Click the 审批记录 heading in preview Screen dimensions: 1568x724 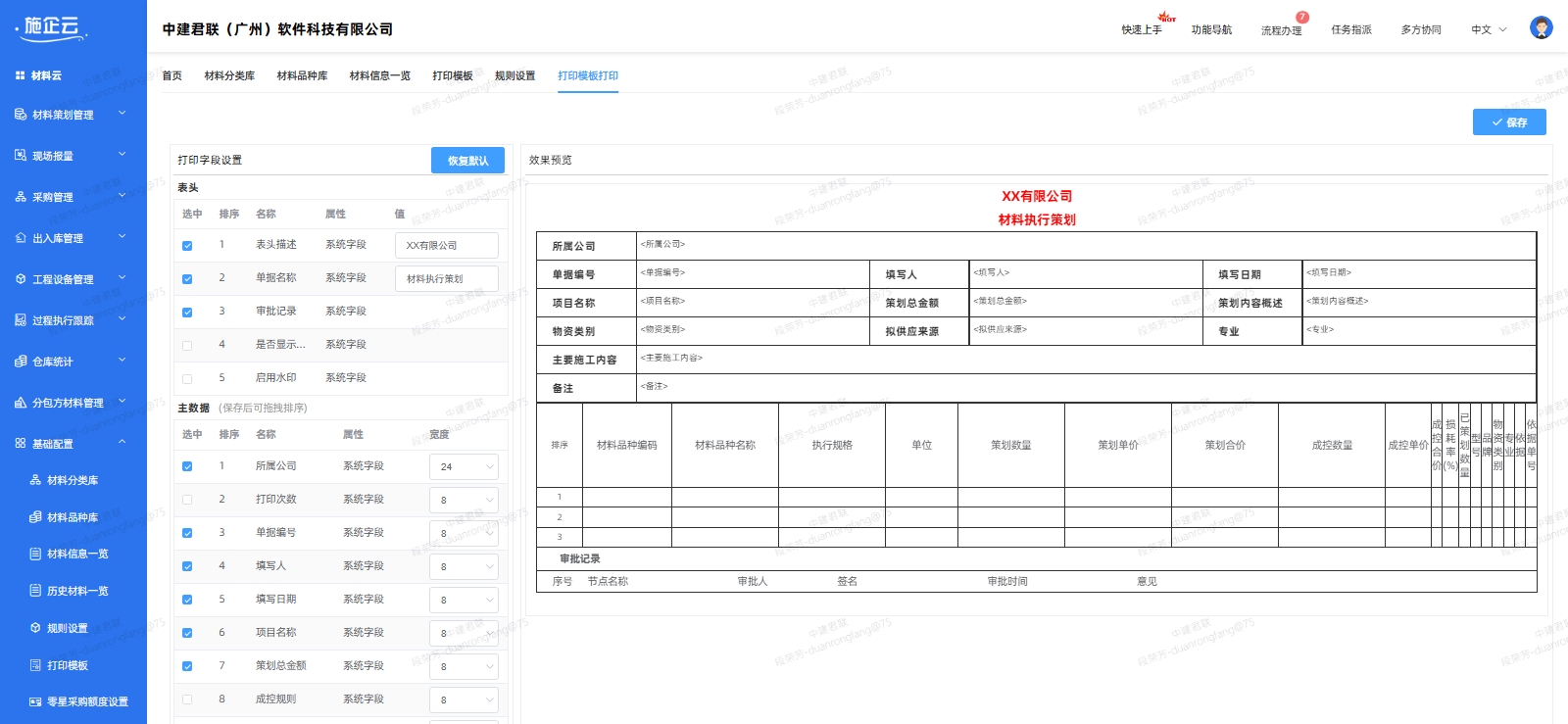click(580, 558)
